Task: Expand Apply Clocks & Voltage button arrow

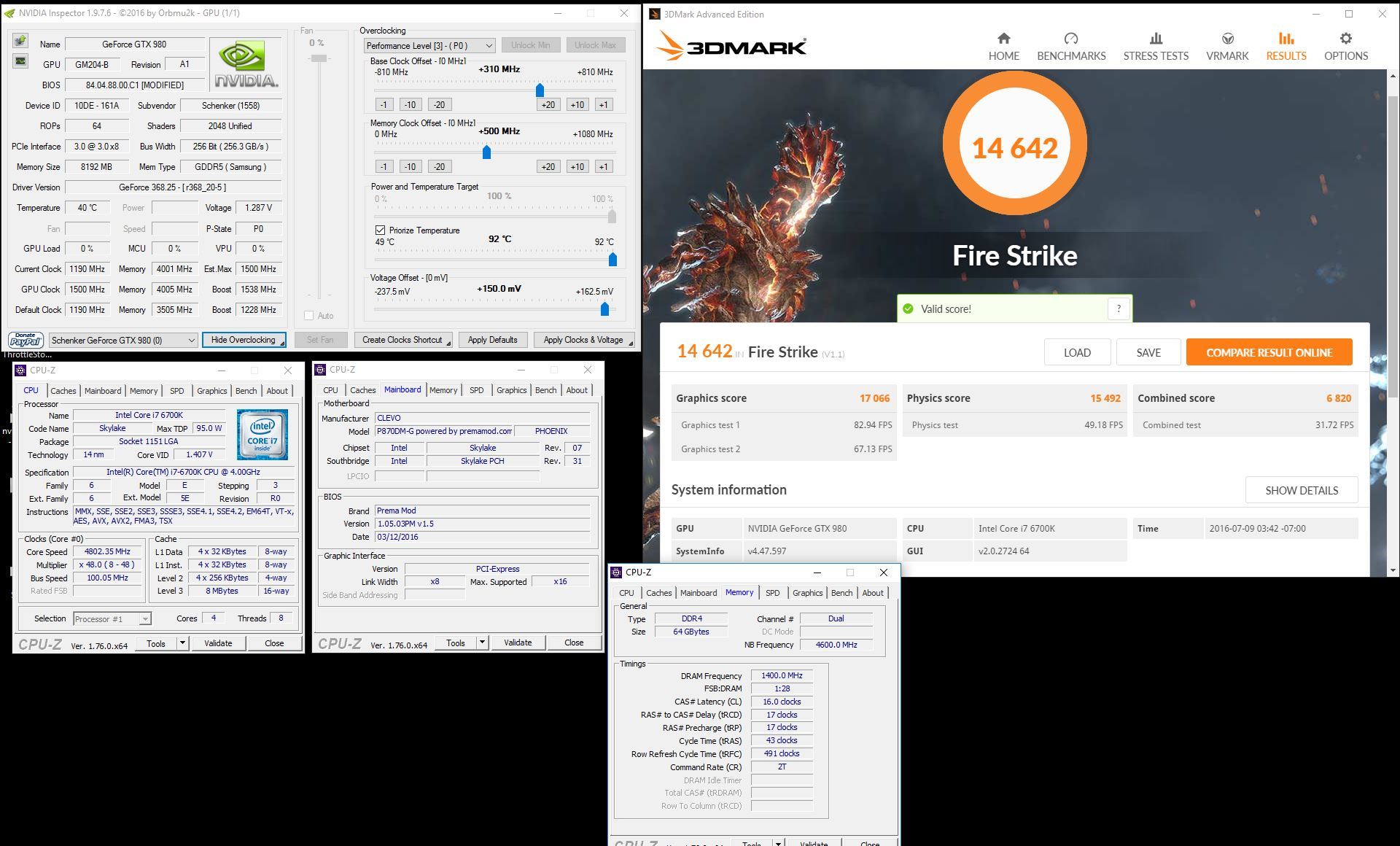Action: [x=630, y=343]
